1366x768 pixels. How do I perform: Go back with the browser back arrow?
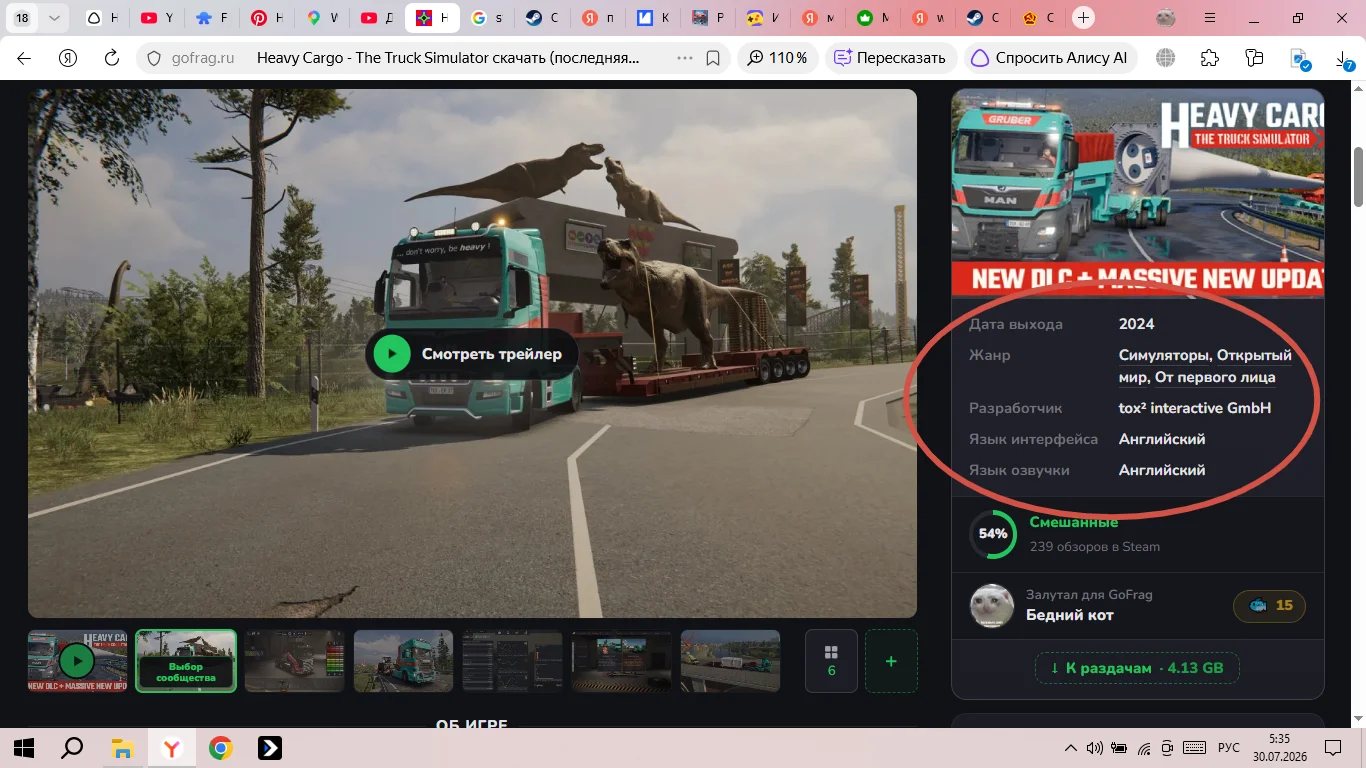coord(24,58)
